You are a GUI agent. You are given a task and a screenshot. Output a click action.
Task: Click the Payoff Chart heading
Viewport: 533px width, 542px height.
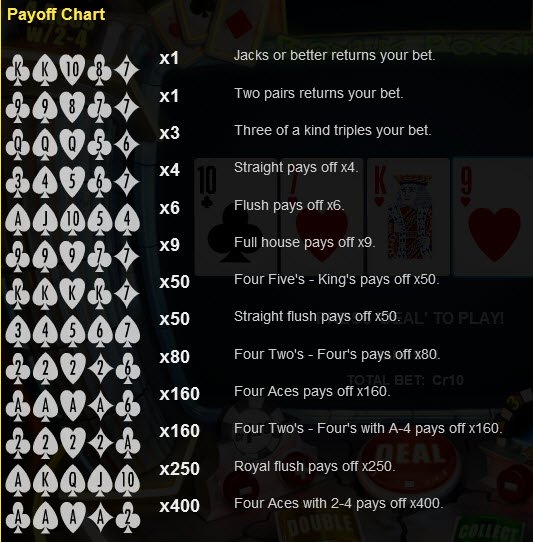[56, 15]
